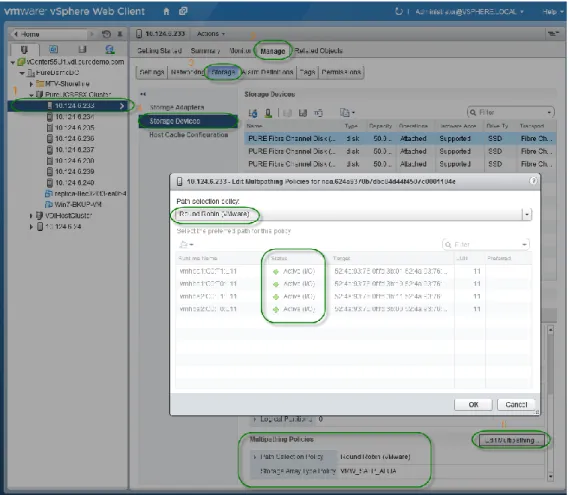Go to the vSphere Home icon
569x495 pixels.
166,12
